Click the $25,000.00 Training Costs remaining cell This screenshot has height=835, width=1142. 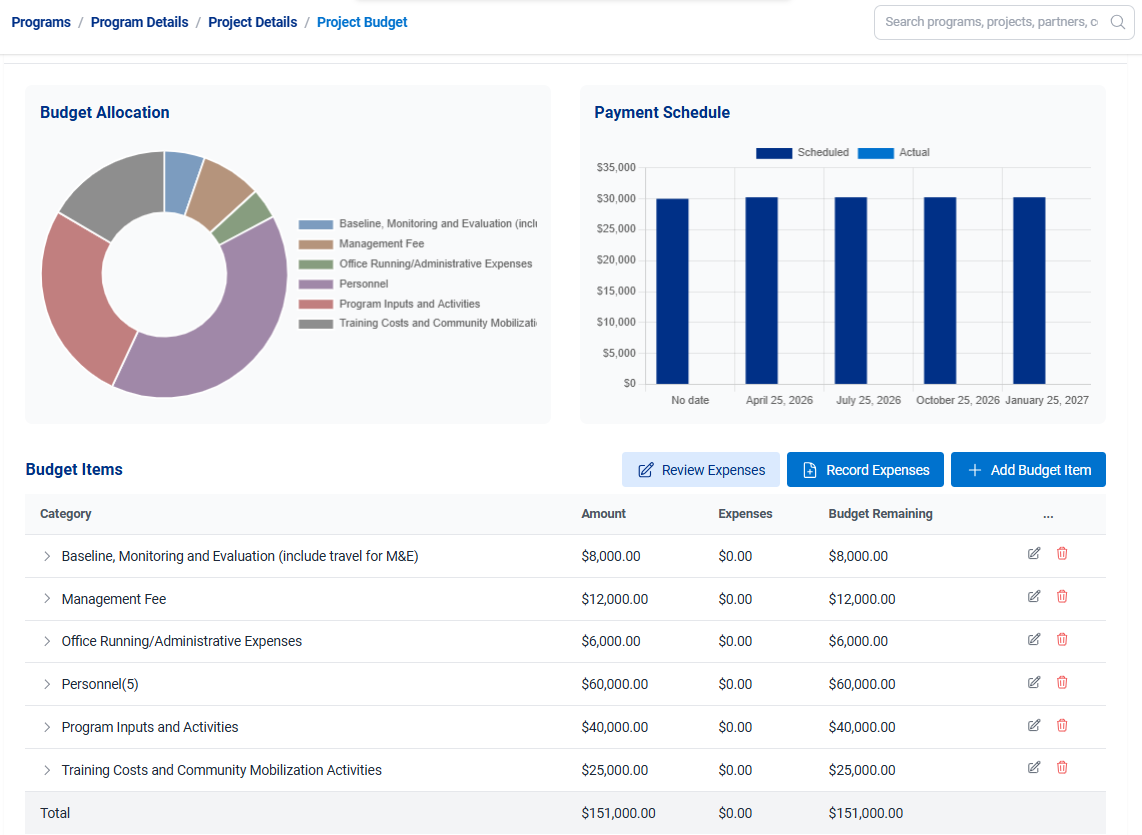[862, 770]
